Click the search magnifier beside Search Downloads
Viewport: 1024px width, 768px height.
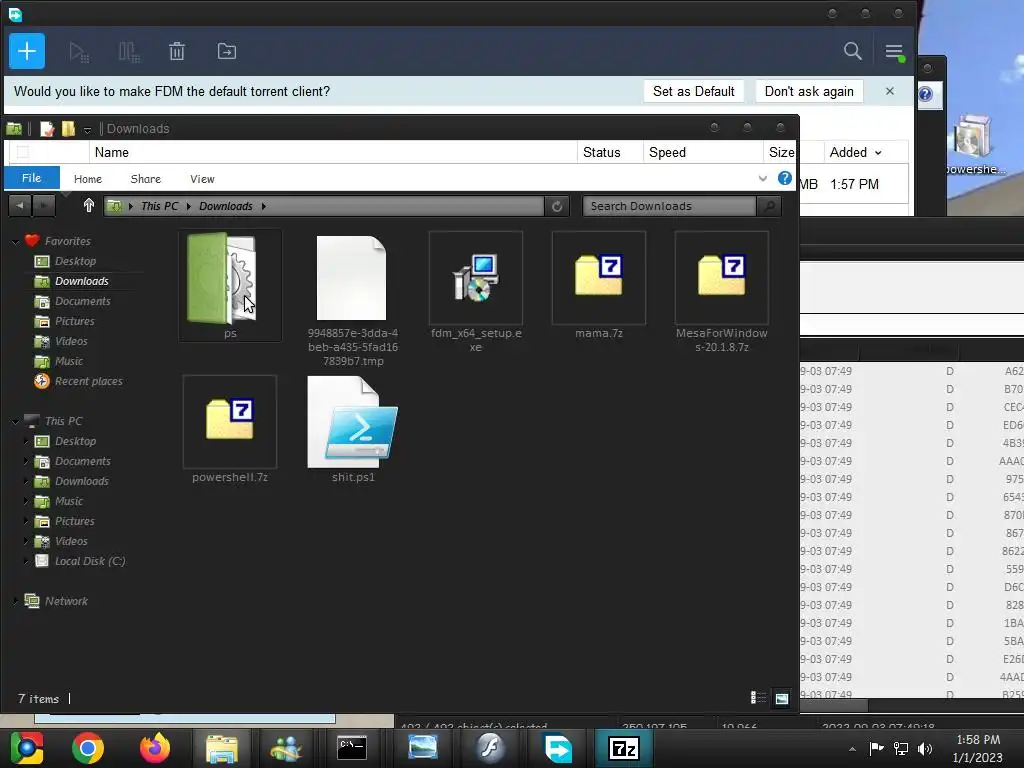[769, 206]
